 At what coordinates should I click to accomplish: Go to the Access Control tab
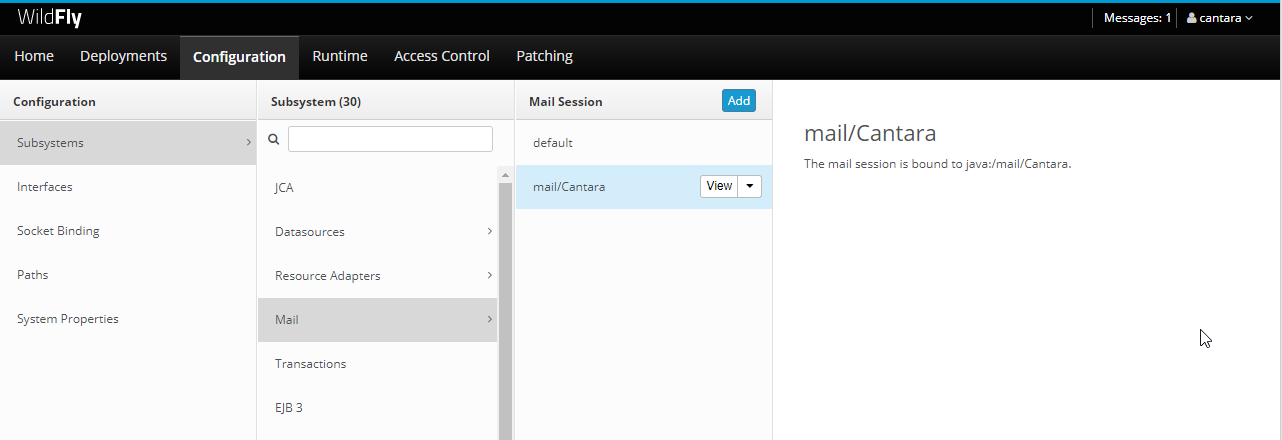[x=442, y=56]
